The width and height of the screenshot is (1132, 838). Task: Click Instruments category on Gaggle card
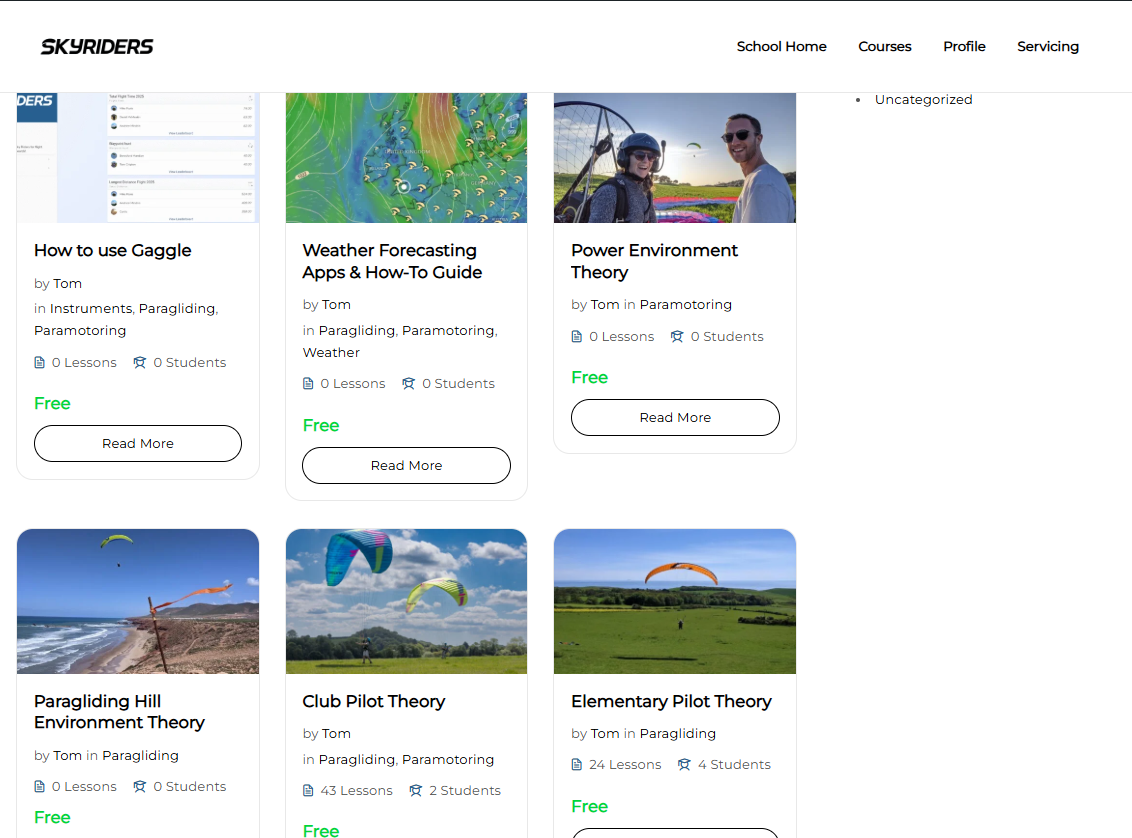coord(91,308)
